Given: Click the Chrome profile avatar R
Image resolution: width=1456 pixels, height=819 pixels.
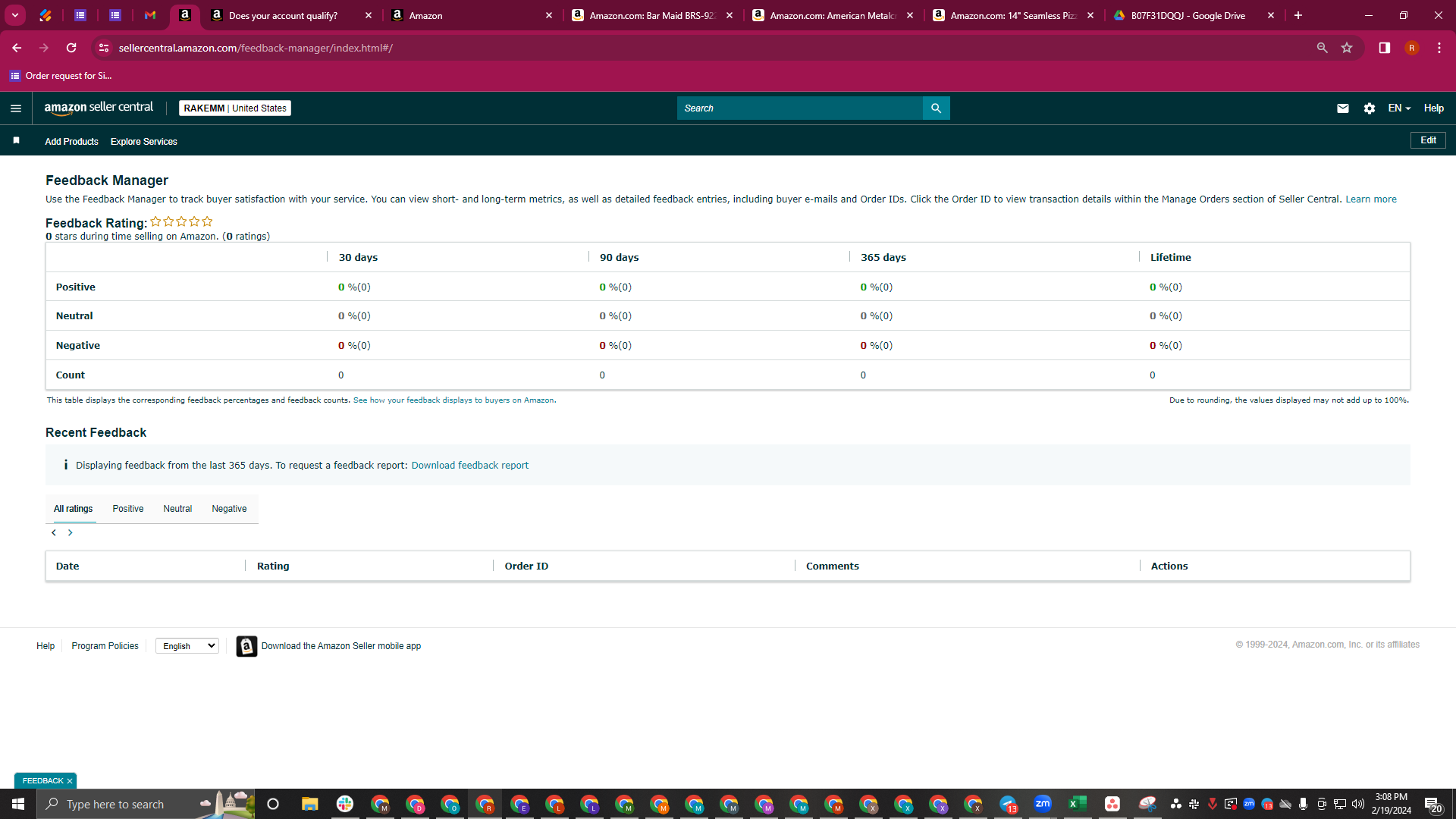Looking at the screenshot, I should click(1411, 48).
